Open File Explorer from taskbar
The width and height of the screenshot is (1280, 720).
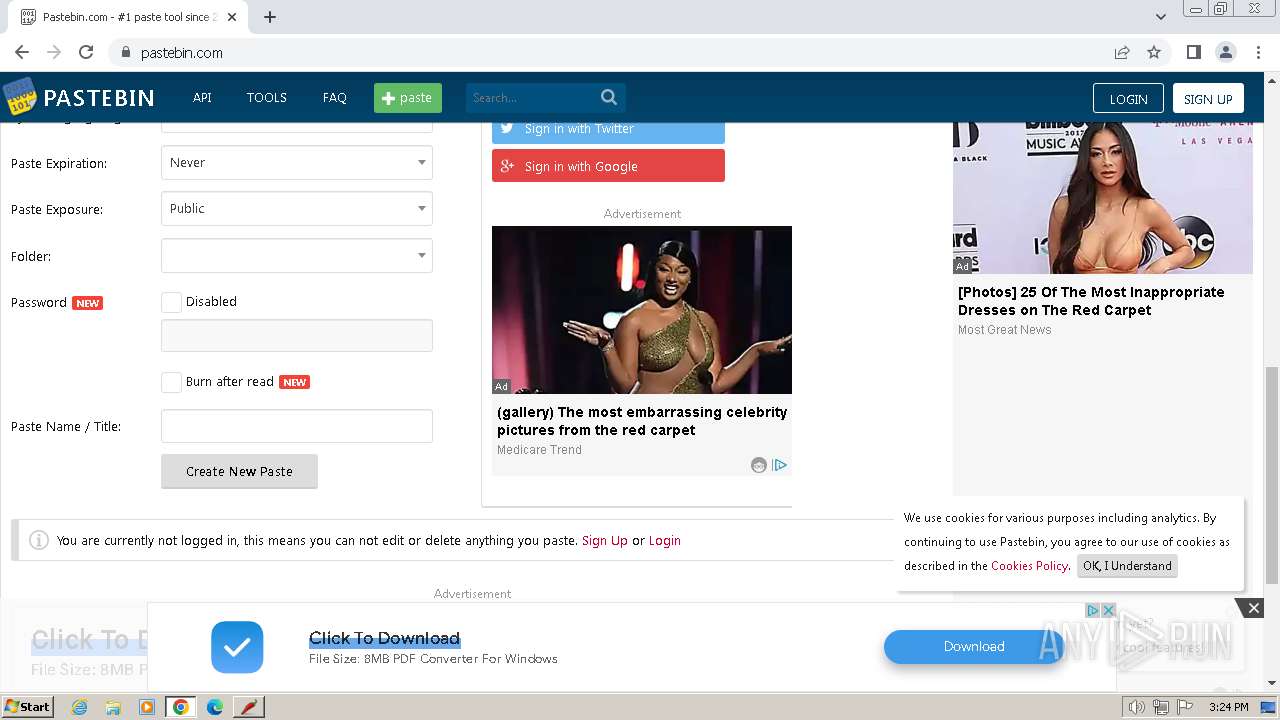tap(113, 707)
